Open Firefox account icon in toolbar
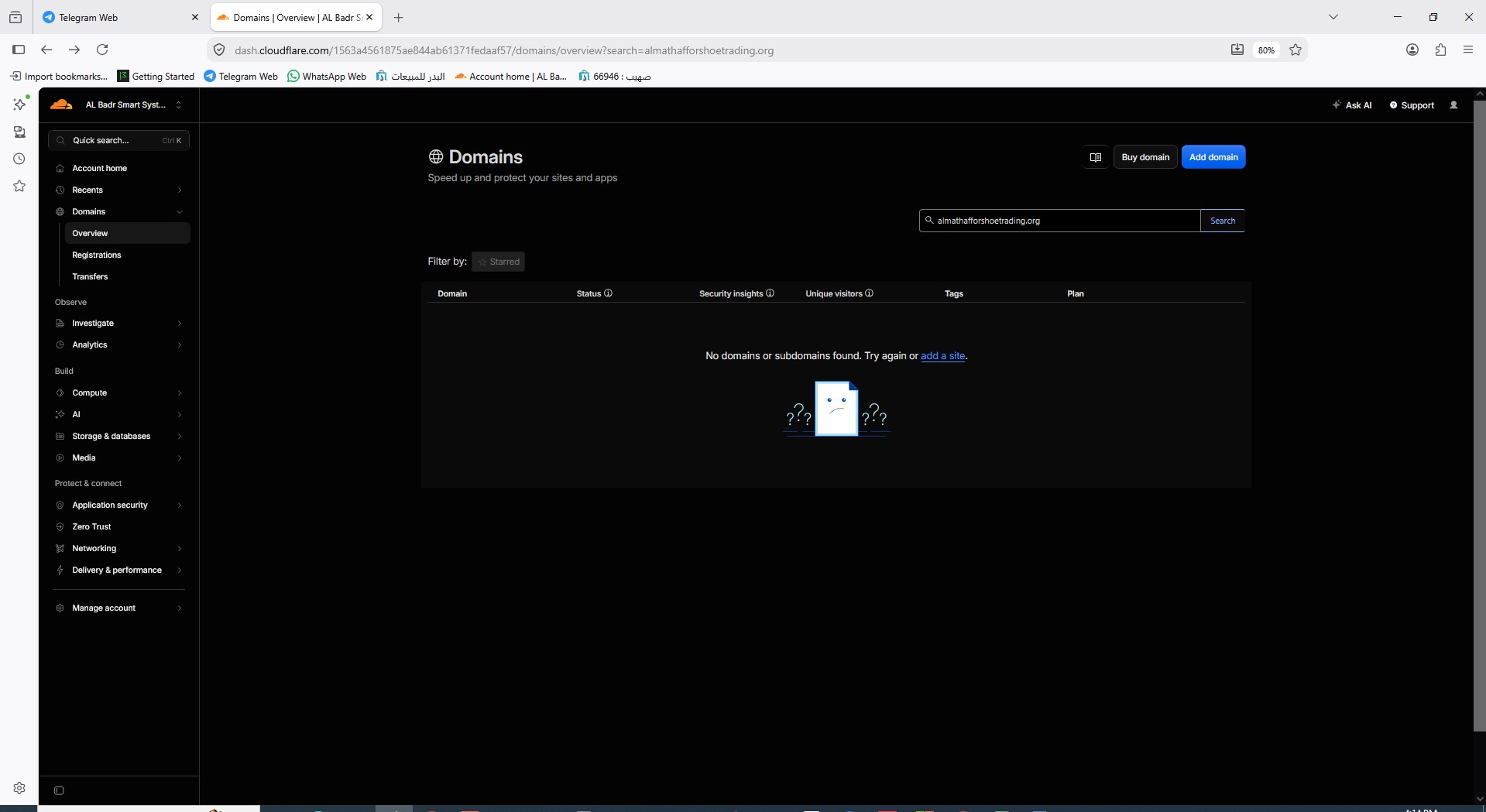Viewport: 1486px width, 812px height. click(1412, 50)
